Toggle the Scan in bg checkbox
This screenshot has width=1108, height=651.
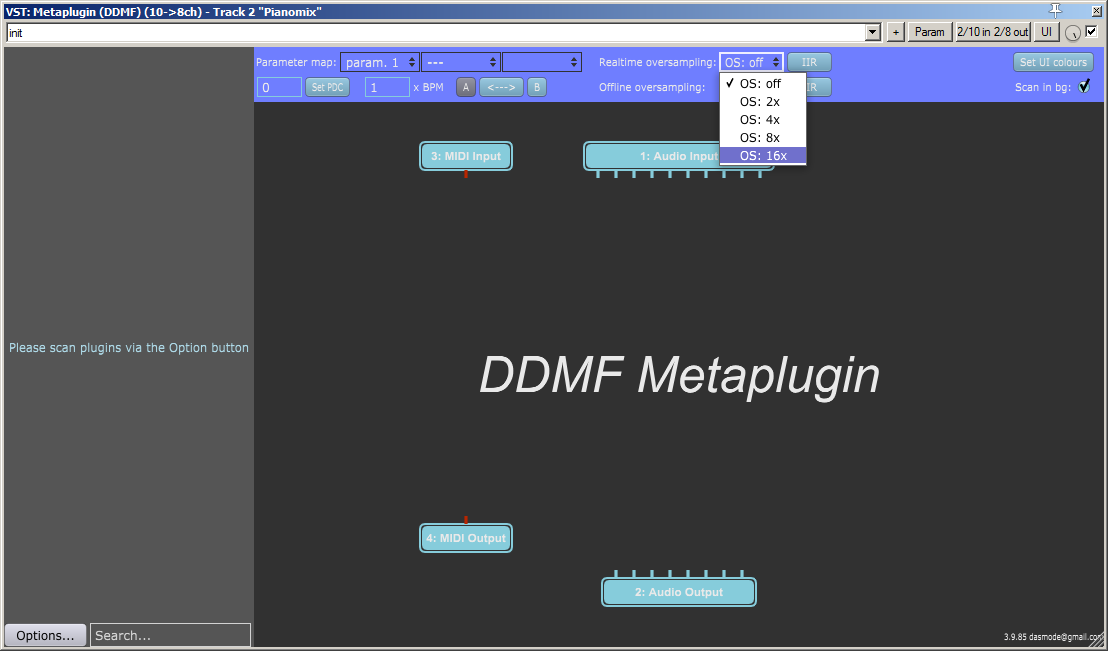(1084, 86)
